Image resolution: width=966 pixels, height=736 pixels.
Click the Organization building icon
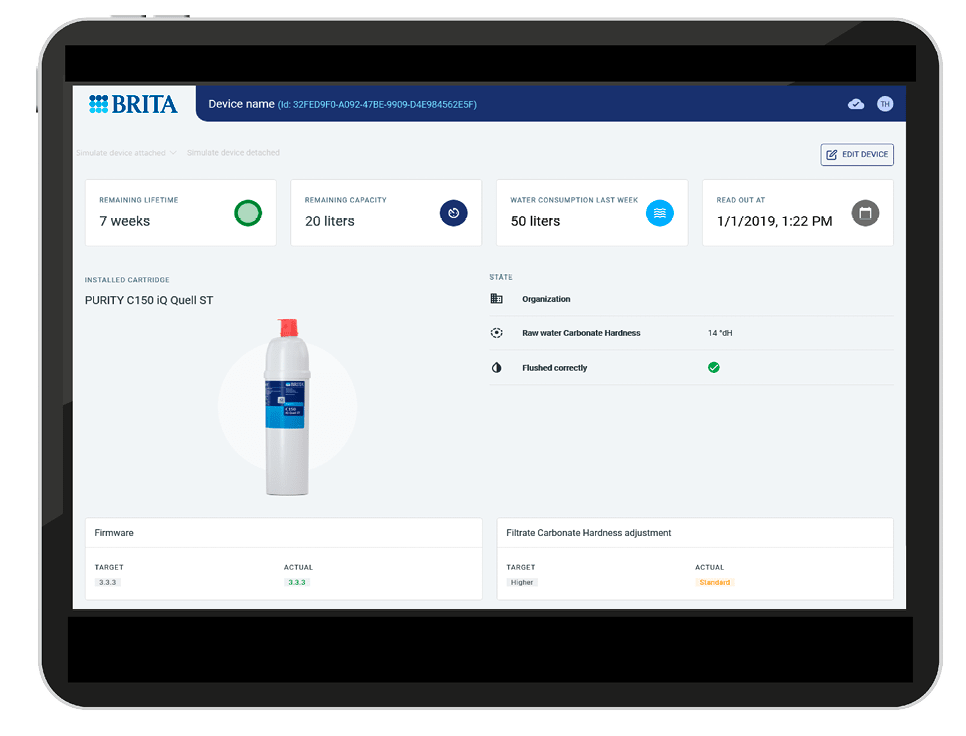(x=497, y=299)
